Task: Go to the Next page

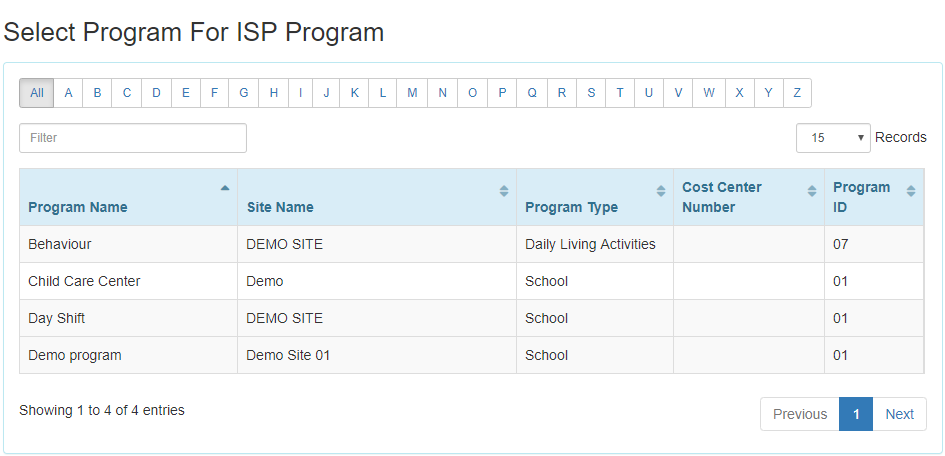Action: click(x=899, y=414)
